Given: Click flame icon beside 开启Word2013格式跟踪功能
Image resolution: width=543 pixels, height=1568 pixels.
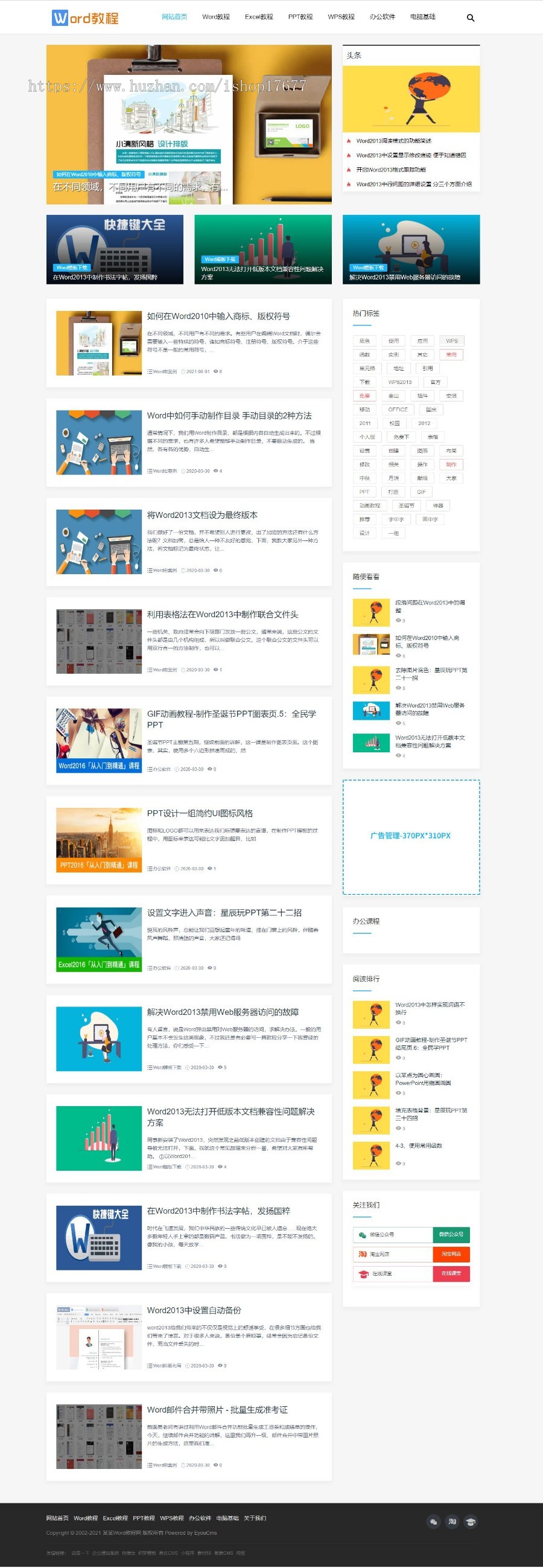Looking at the screenshot, I should 349,170.
